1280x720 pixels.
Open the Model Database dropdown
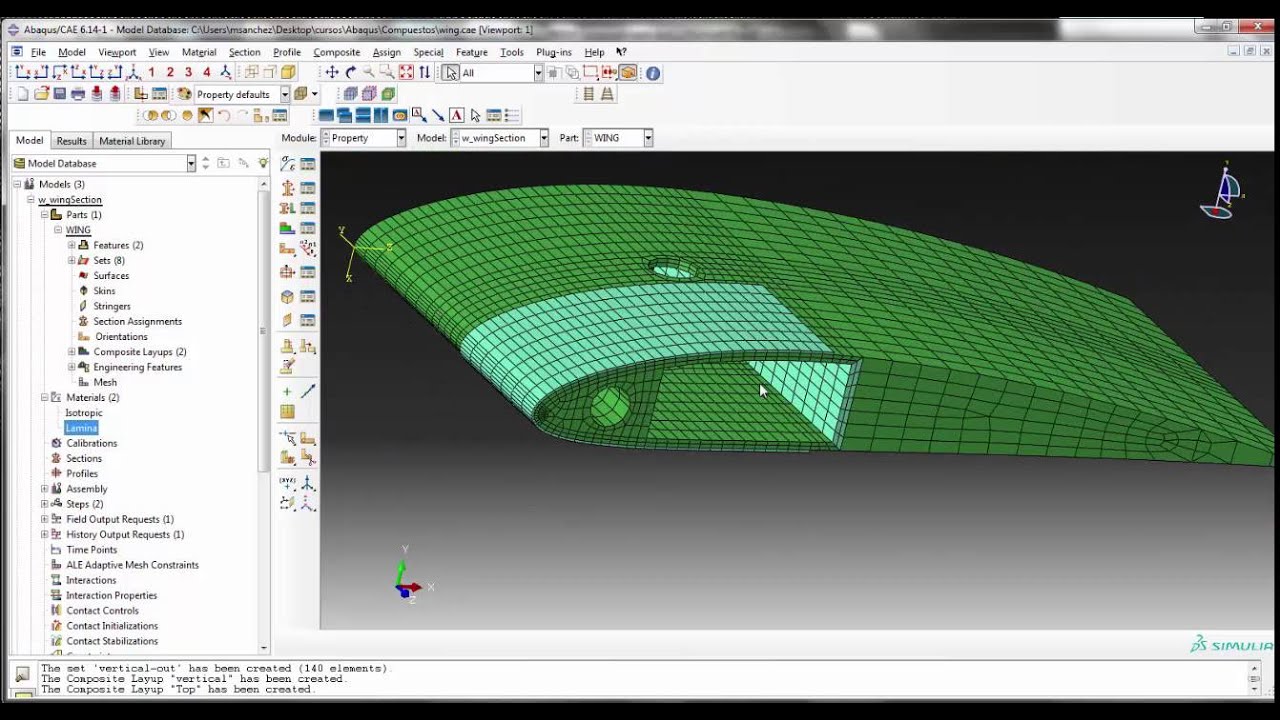click(191, 163)
